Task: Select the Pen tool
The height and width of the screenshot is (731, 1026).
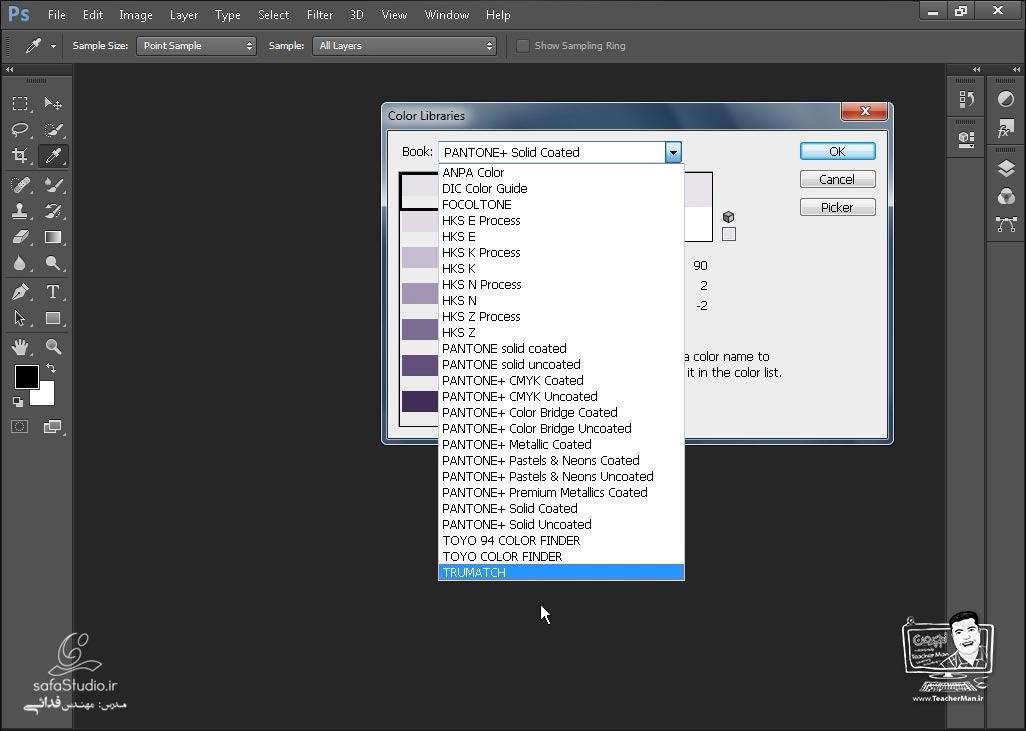Action: 20,292
